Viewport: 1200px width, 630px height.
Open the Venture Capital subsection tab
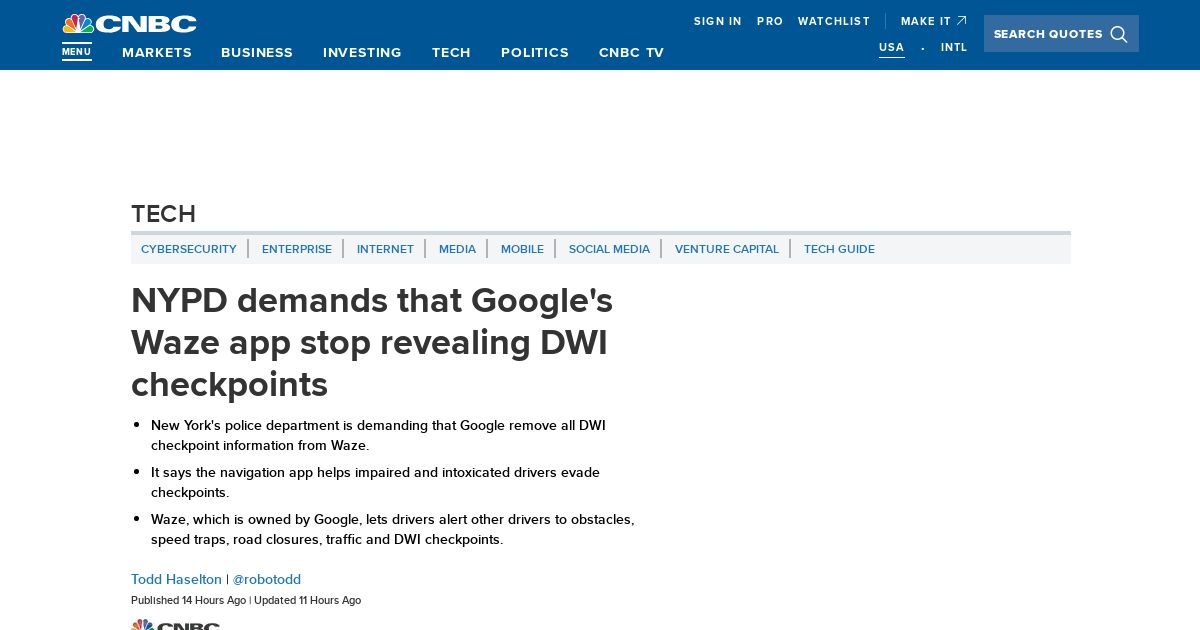[x=727, y=249]
